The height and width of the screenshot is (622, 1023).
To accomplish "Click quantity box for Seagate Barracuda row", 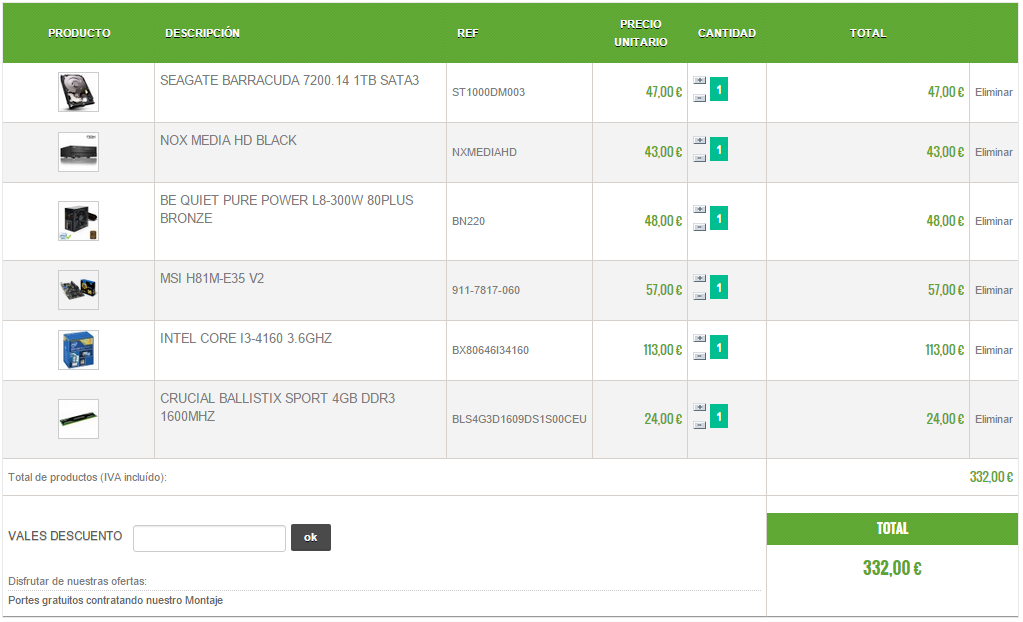I will point(719,89).
